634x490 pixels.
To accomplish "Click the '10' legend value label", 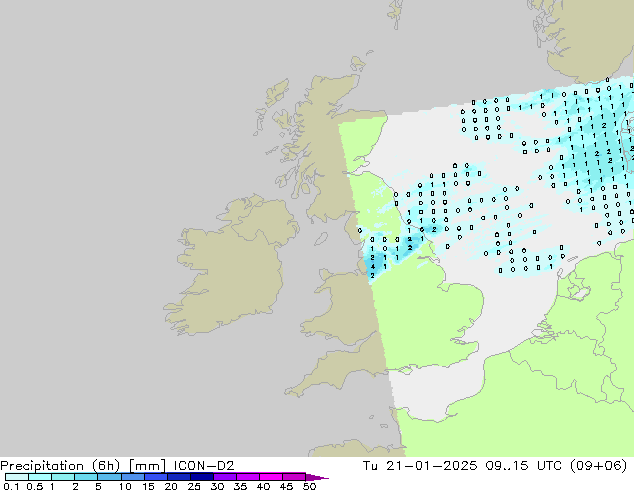I will tap(125, 486).
